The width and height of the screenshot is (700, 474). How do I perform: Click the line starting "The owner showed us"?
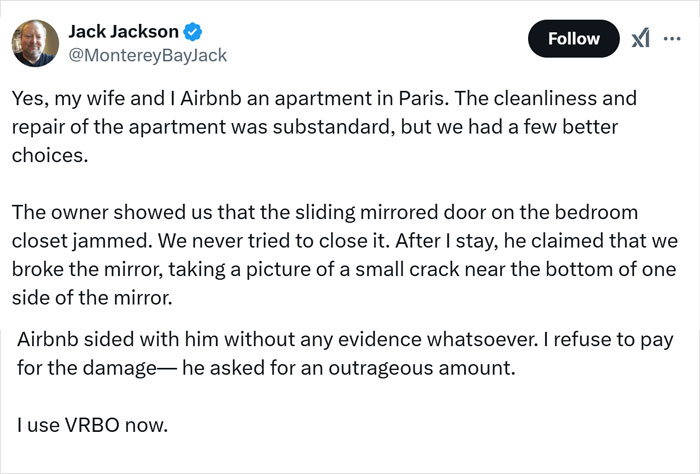coord(325,214)
